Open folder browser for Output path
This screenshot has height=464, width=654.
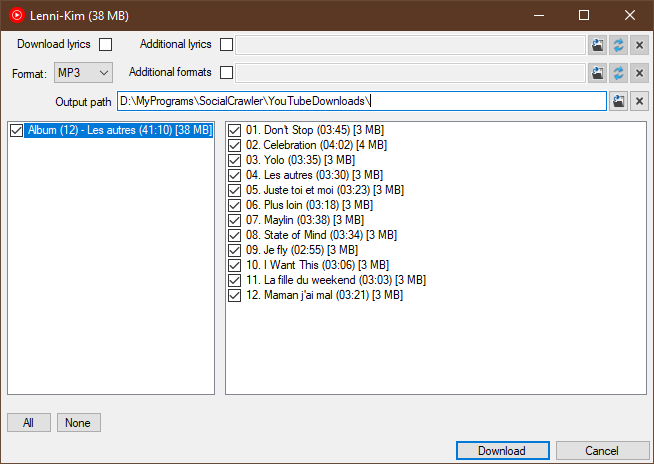[x=619, y=101]
